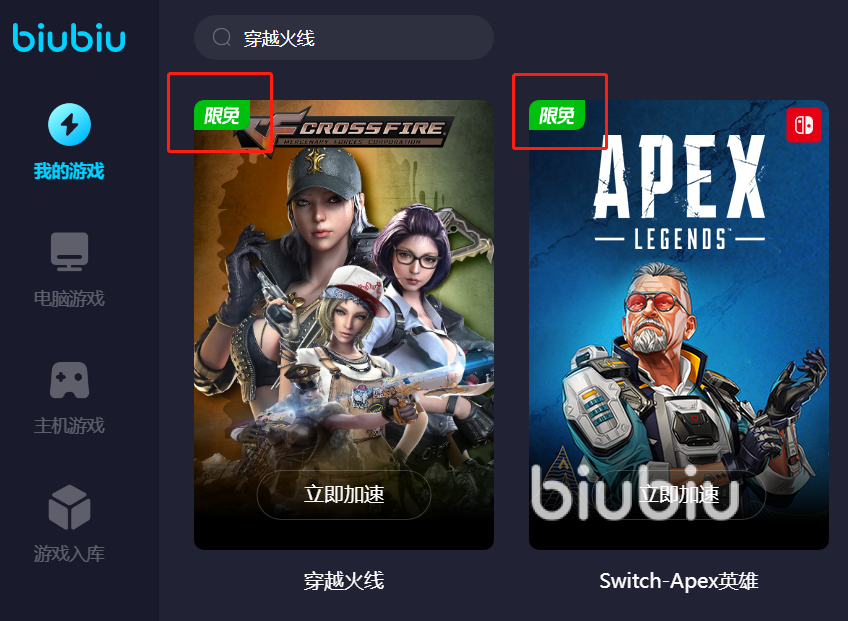This screenshot has height=621, width=848.
Task: Open the 主机游戏 gamepad icon
Action: pyautogui.click(x=69, y=380)
